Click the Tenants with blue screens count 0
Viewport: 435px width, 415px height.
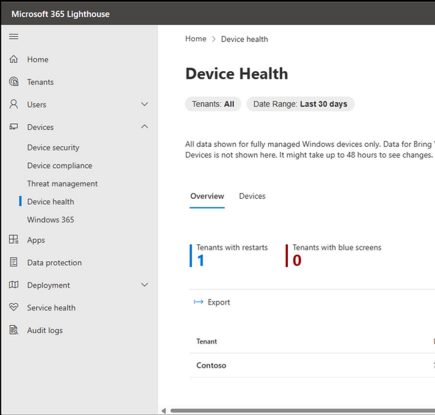coord(297,260)
